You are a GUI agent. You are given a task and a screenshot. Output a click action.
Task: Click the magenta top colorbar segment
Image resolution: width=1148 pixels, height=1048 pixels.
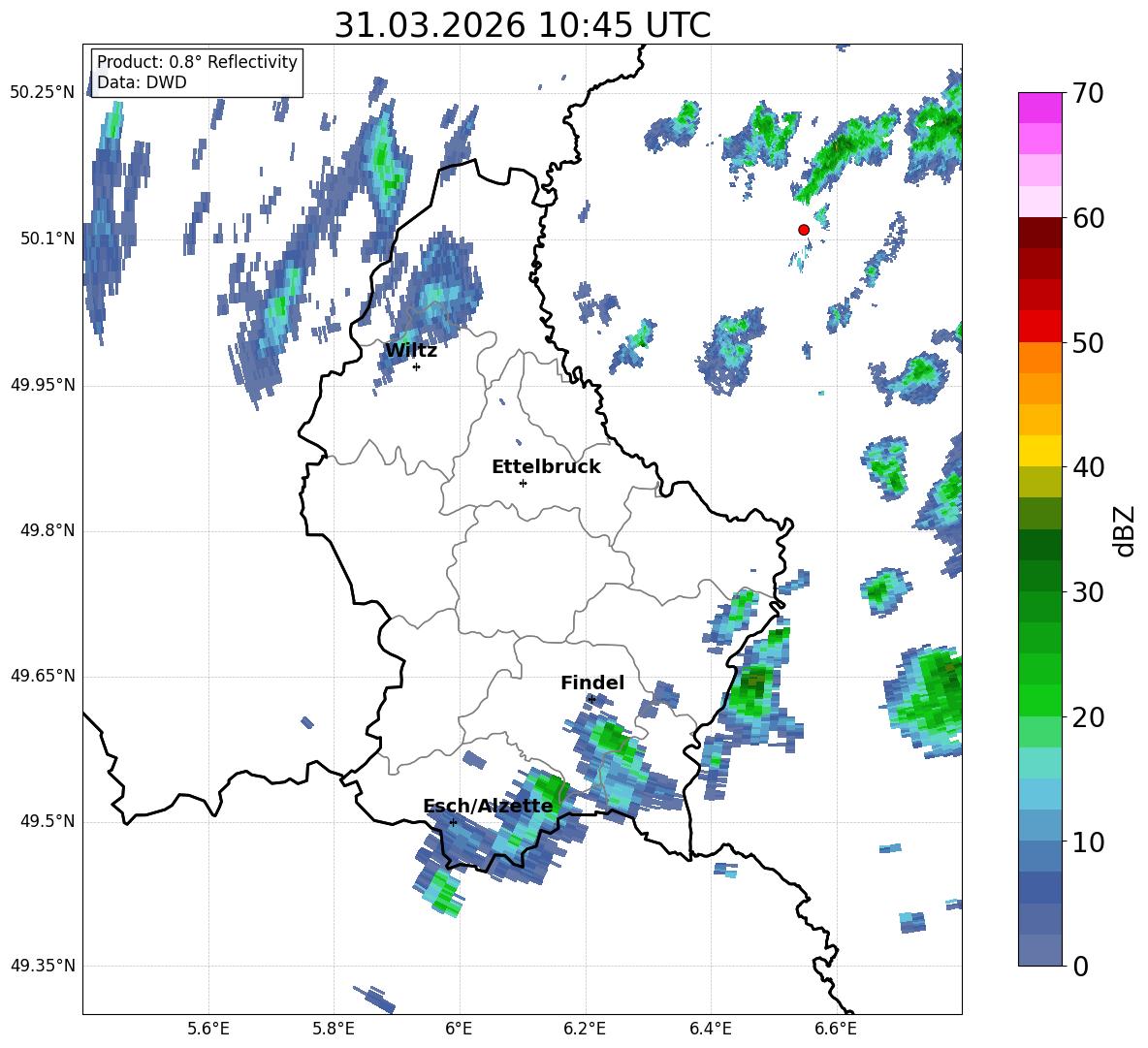(1039, 108)
